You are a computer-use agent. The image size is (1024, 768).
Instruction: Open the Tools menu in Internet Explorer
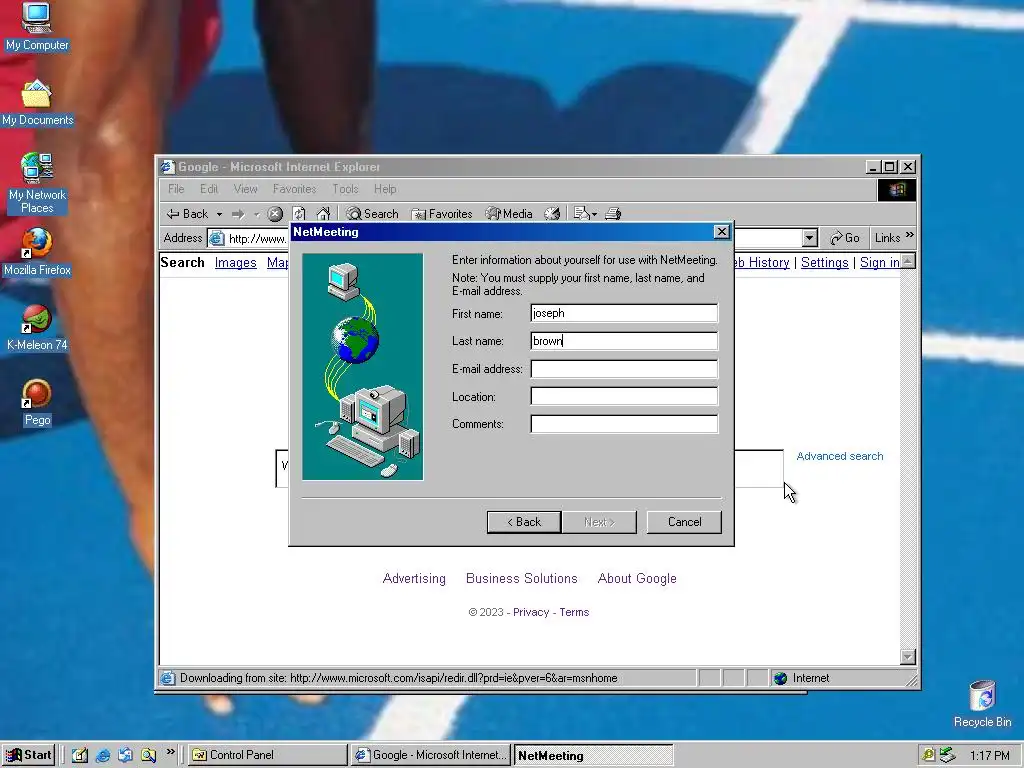pyautogui.click(x=345, y=189)
